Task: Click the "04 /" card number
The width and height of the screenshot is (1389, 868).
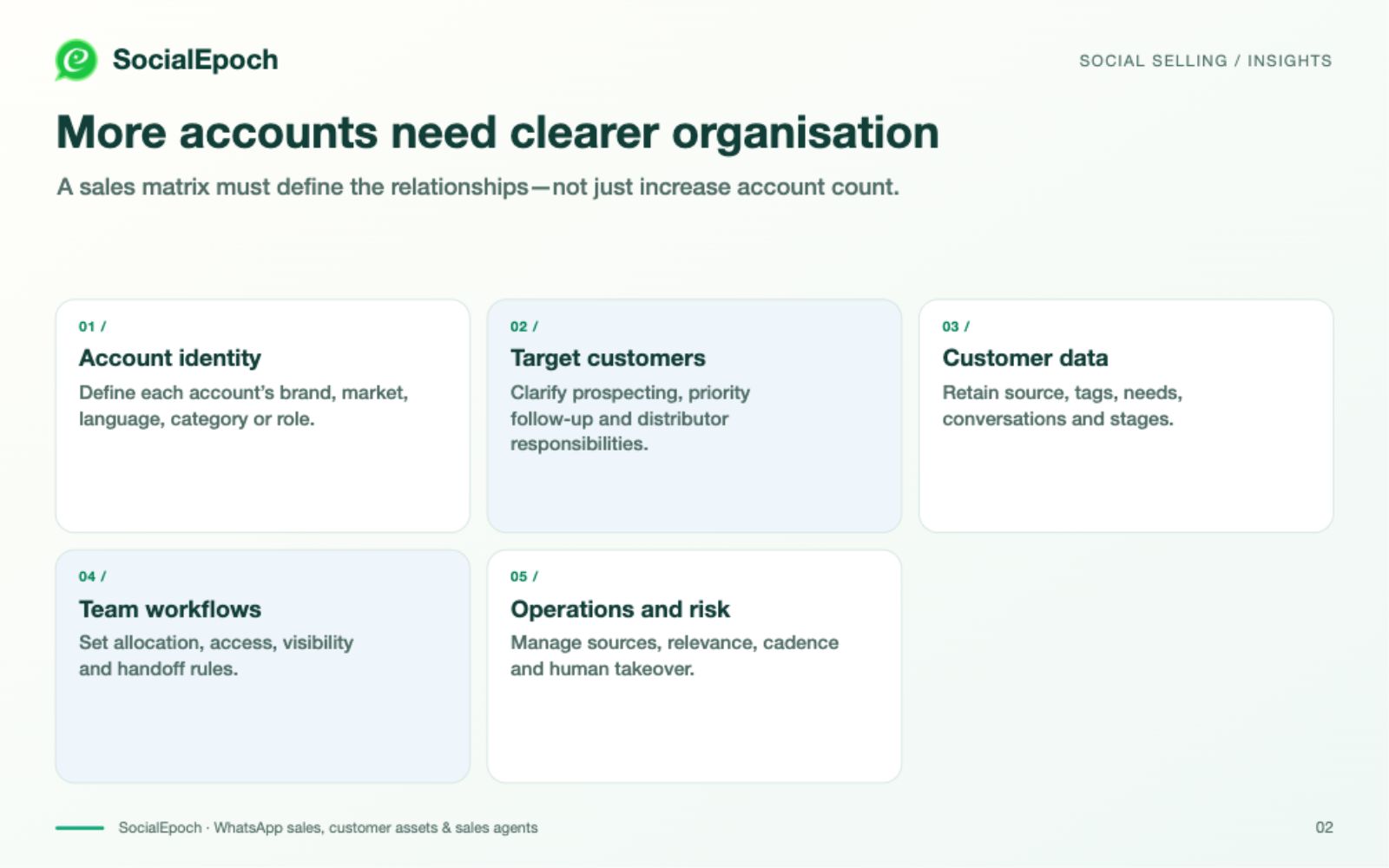Action: [92, 576]
